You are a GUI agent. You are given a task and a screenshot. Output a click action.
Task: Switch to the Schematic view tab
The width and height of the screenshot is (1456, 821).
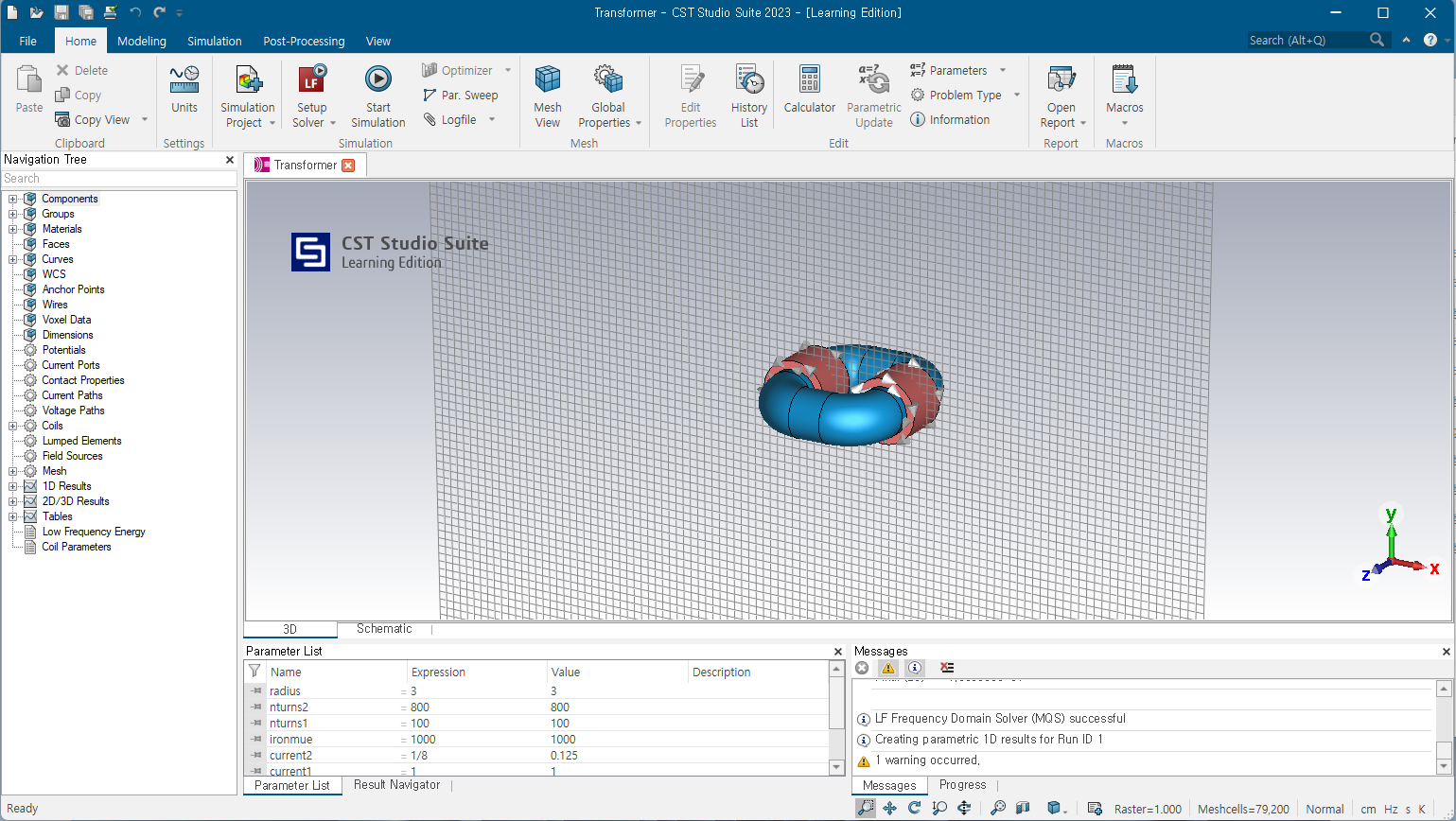pos(384,629)
